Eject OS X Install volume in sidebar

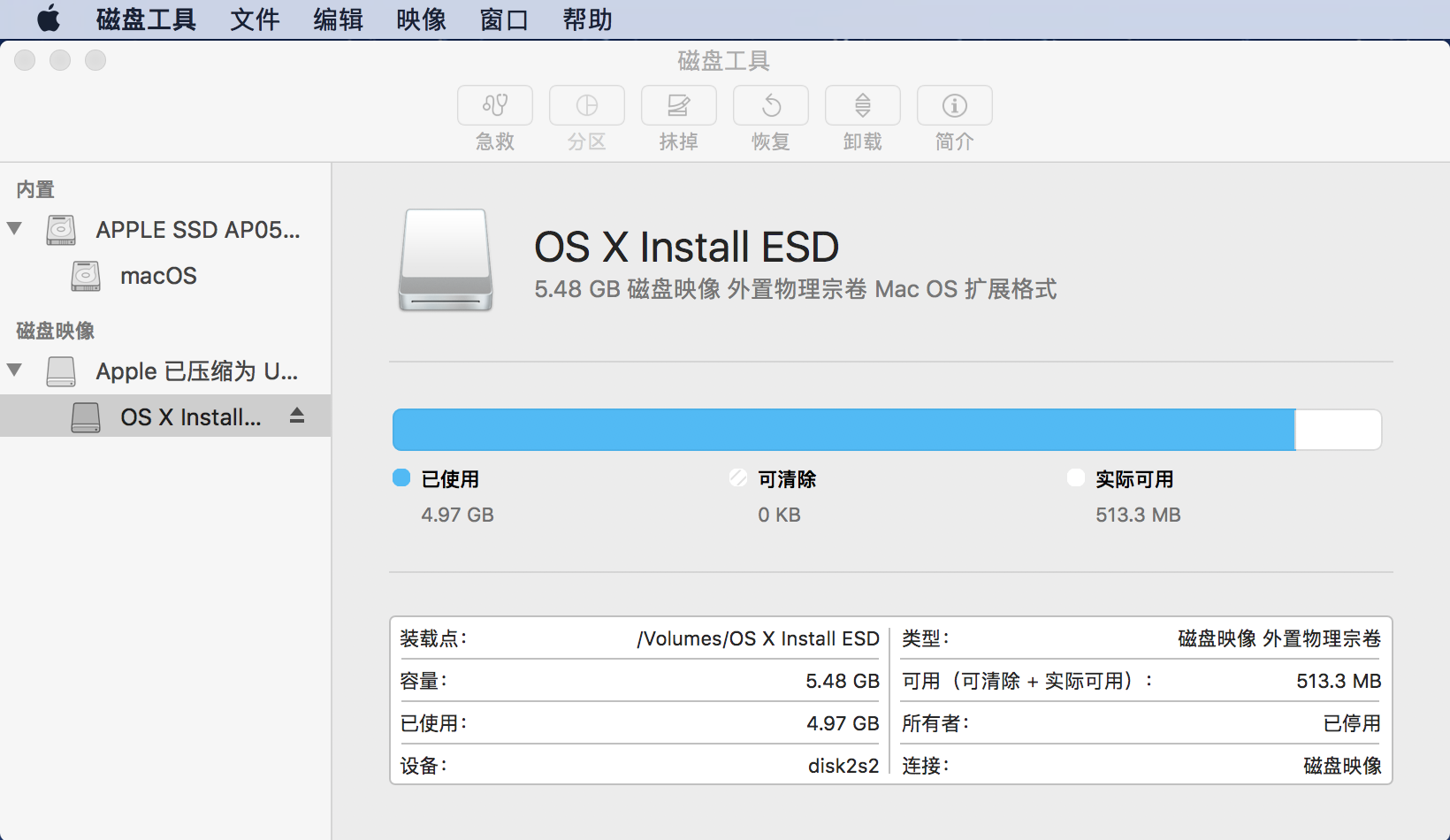(297, 416)
